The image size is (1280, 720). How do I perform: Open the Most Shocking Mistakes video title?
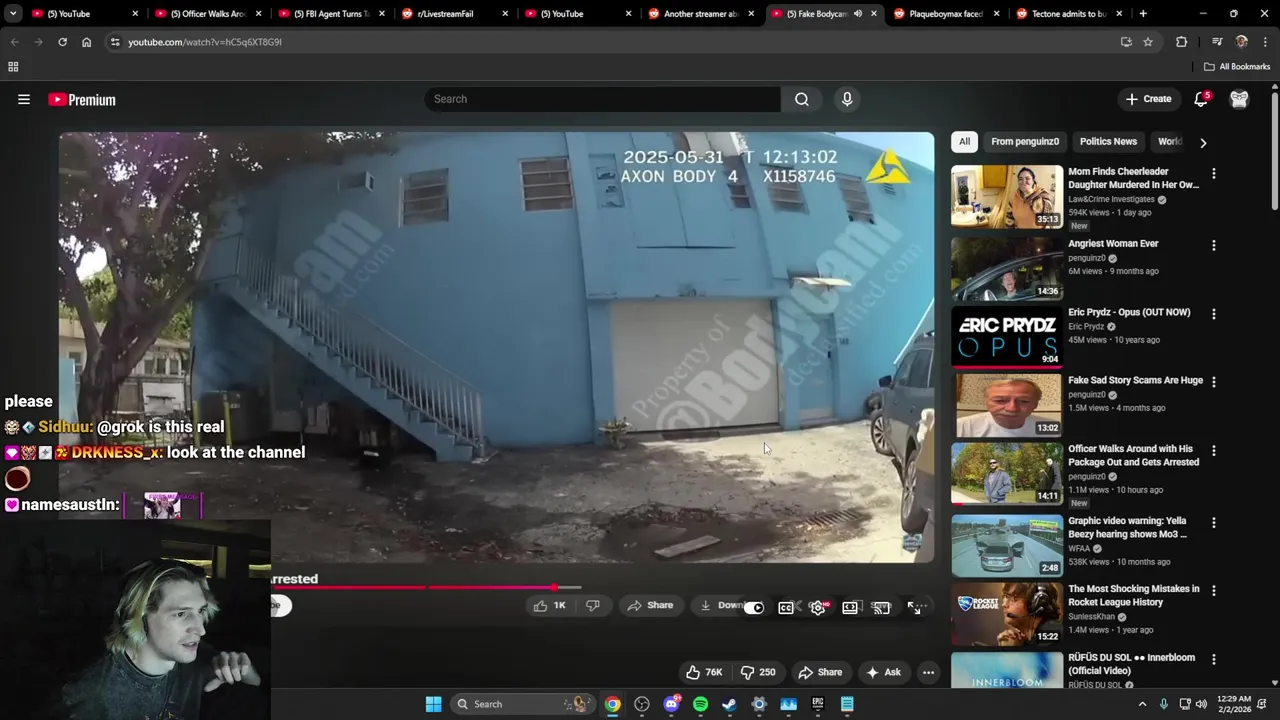pos(1134,595)
